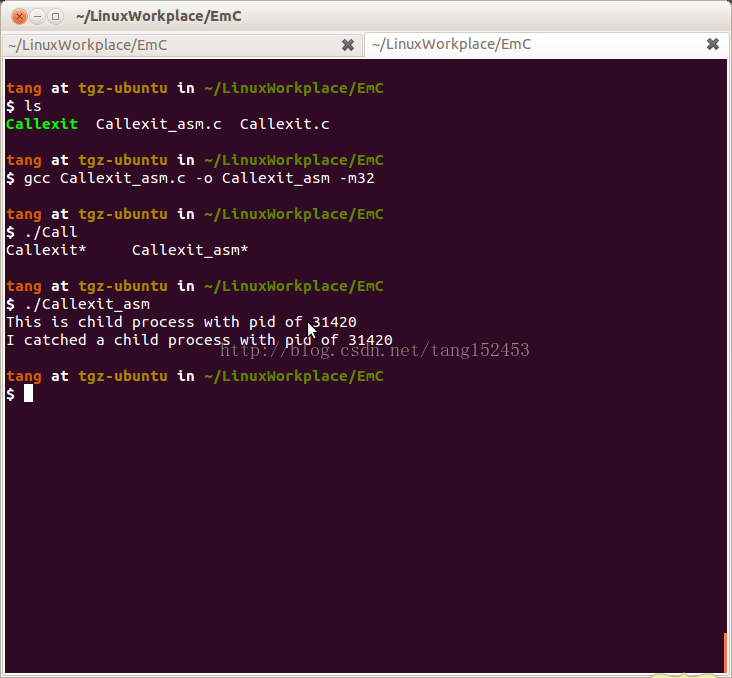Click the orange scrollbar at right edge
This screenshot has width=732, height=678.
point(726,653)
